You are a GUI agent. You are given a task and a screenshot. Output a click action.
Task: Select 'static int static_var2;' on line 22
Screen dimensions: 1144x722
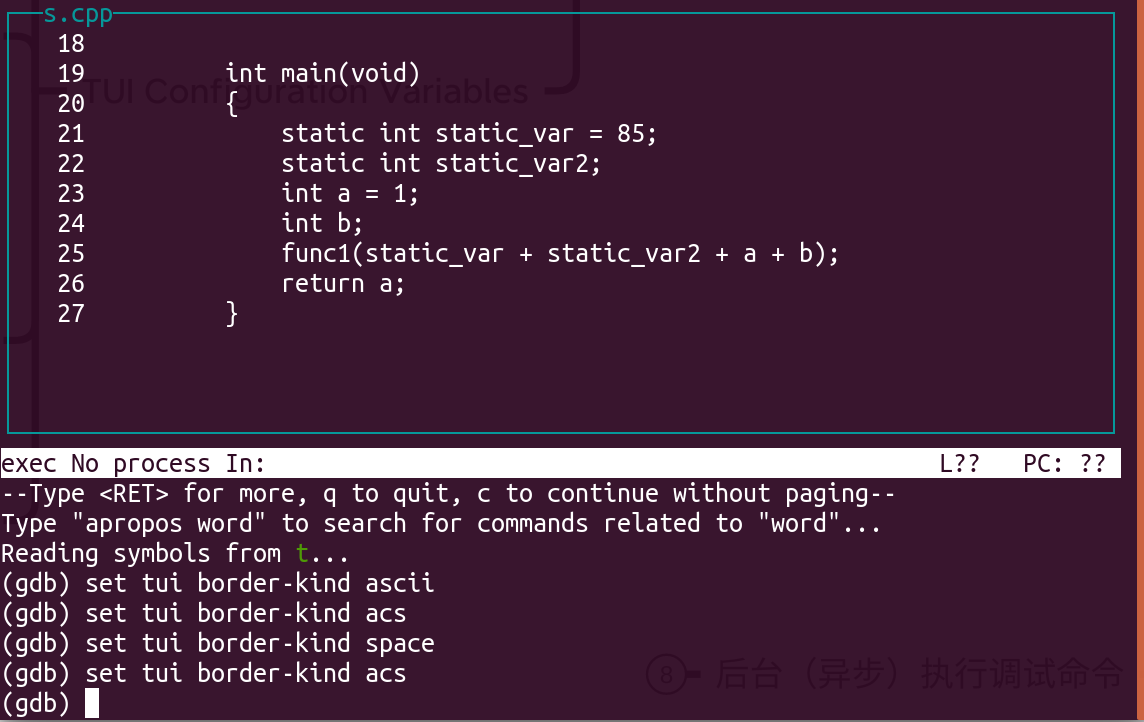[x=441, y=163]
